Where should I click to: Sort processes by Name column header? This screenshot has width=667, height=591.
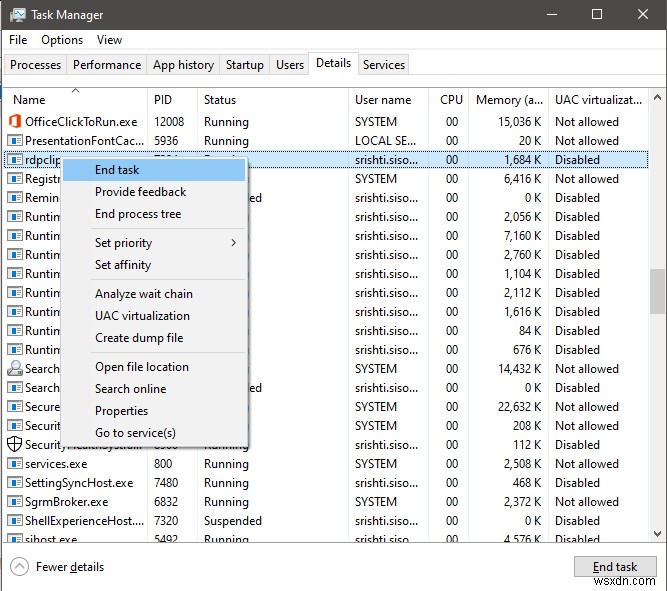pos(30,100)
